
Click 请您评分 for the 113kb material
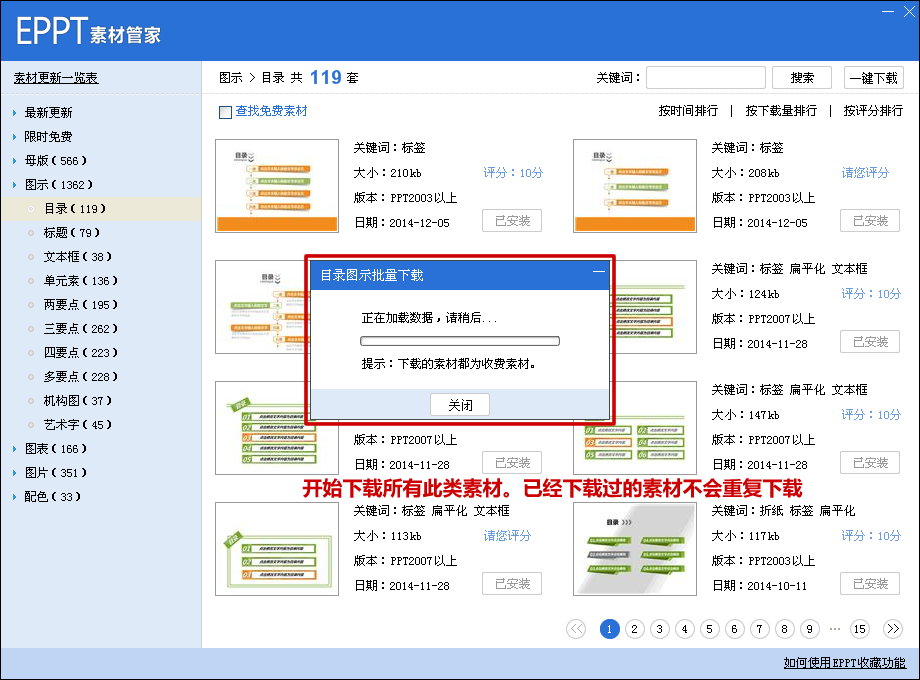[x=507, y=536]
